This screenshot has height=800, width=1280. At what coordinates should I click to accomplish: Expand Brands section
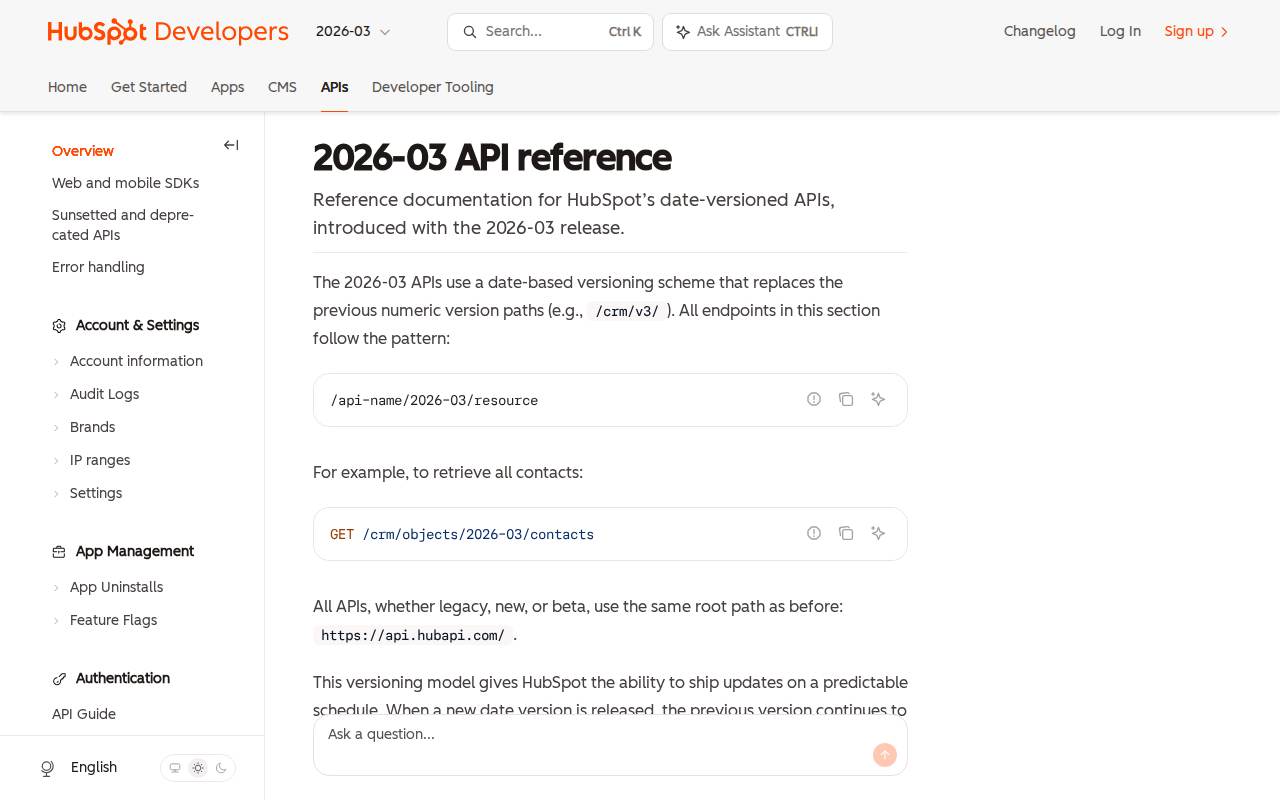pyautogui.click(x=56, y=428)
